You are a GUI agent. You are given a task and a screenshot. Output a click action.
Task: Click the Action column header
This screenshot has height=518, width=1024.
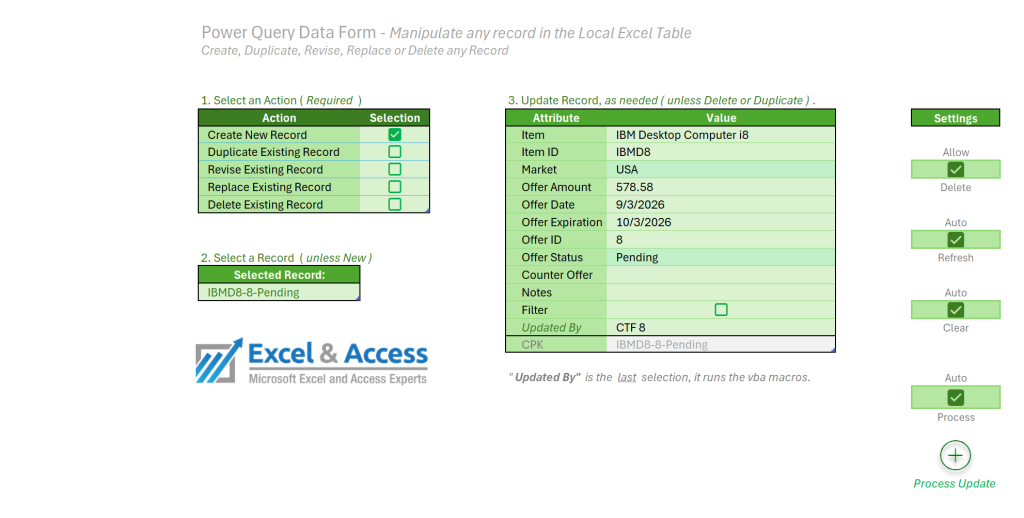(x=279, y=118)
